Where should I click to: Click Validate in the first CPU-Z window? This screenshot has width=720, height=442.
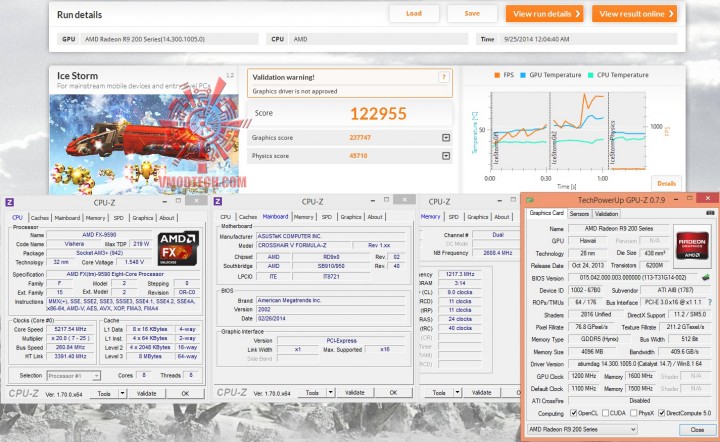click(x=146, y=393)
